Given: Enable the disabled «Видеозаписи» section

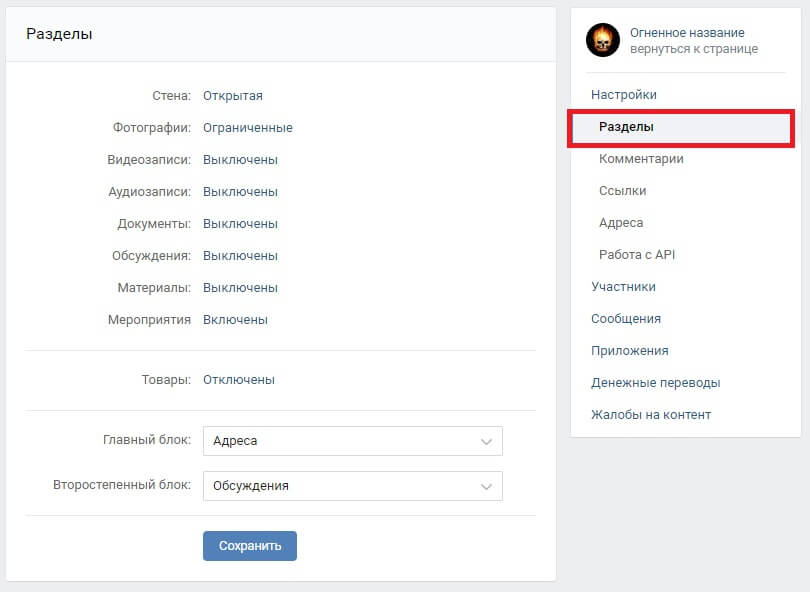Looking at the screenshot, I should pos(240,159).
